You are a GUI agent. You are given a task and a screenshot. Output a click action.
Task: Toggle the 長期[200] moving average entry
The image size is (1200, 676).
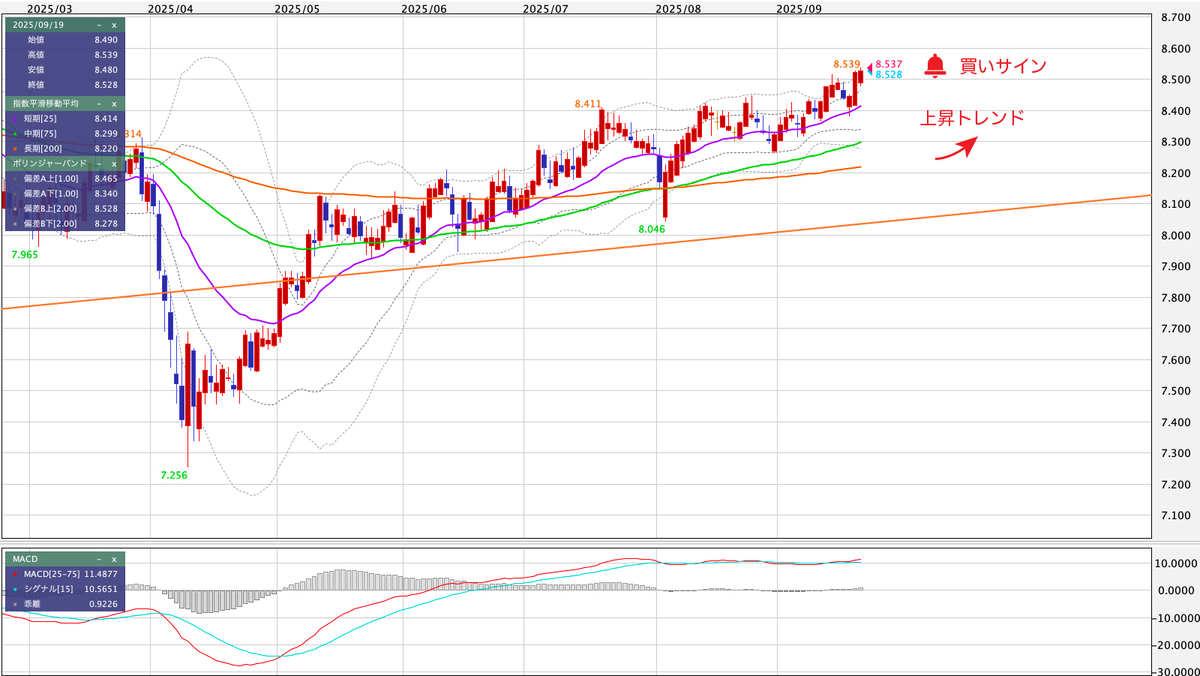(40, 147)
